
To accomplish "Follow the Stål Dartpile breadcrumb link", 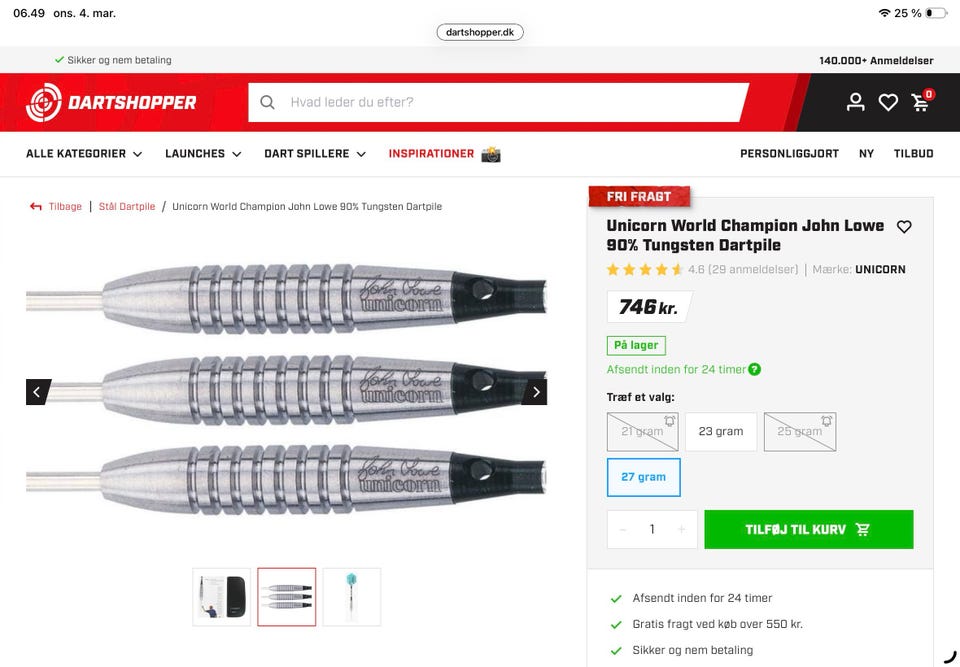I will [x=127, y=206].
